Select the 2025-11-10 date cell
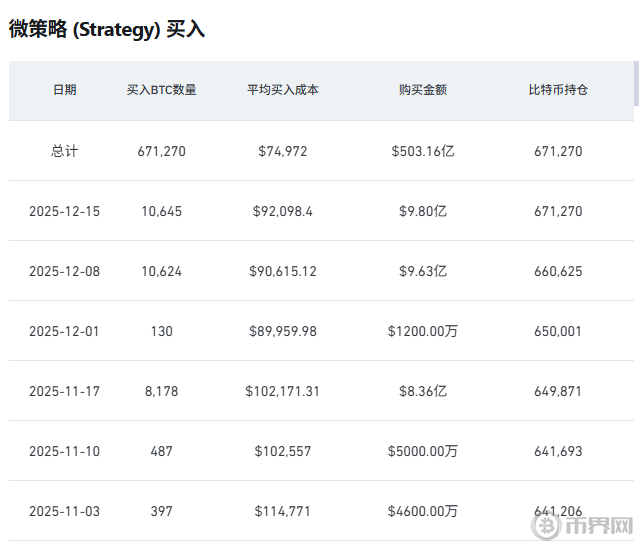Screen dimensions: 644x553 click(x=64, y=451)
